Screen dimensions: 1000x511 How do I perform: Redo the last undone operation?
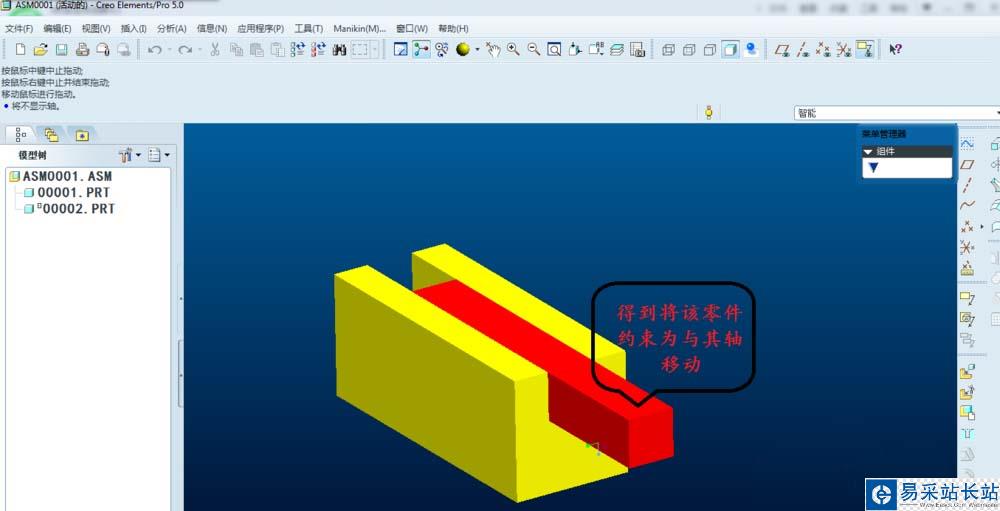click(185, 49)
